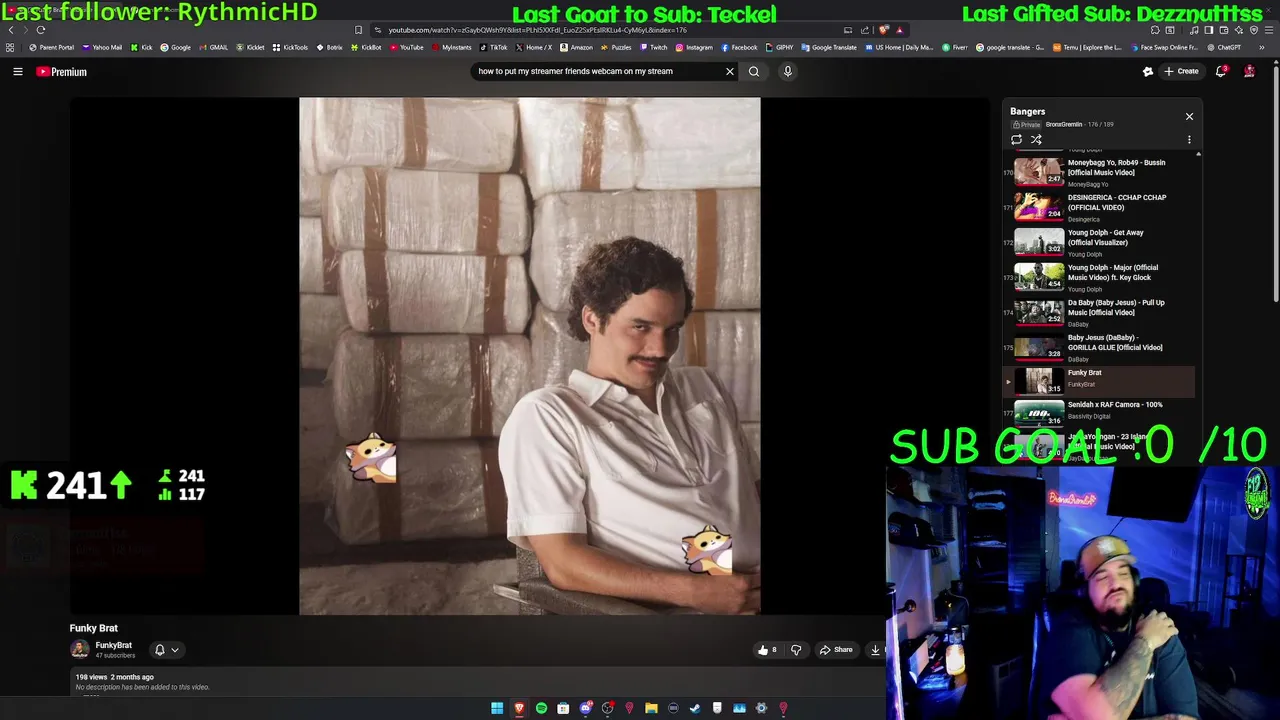
Task: Go to YouTube Premium home logo
Action: click(x=62, y=72)
